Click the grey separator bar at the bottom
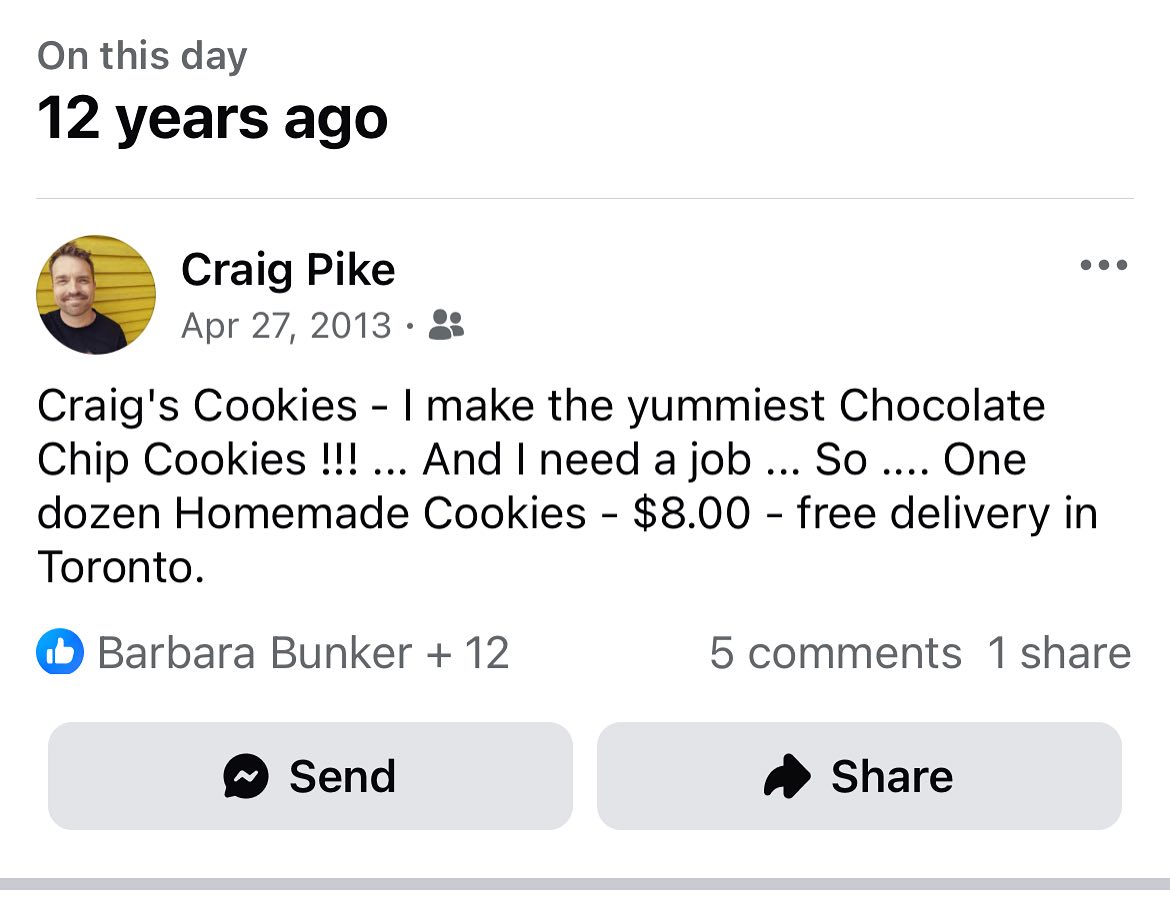 585,884
